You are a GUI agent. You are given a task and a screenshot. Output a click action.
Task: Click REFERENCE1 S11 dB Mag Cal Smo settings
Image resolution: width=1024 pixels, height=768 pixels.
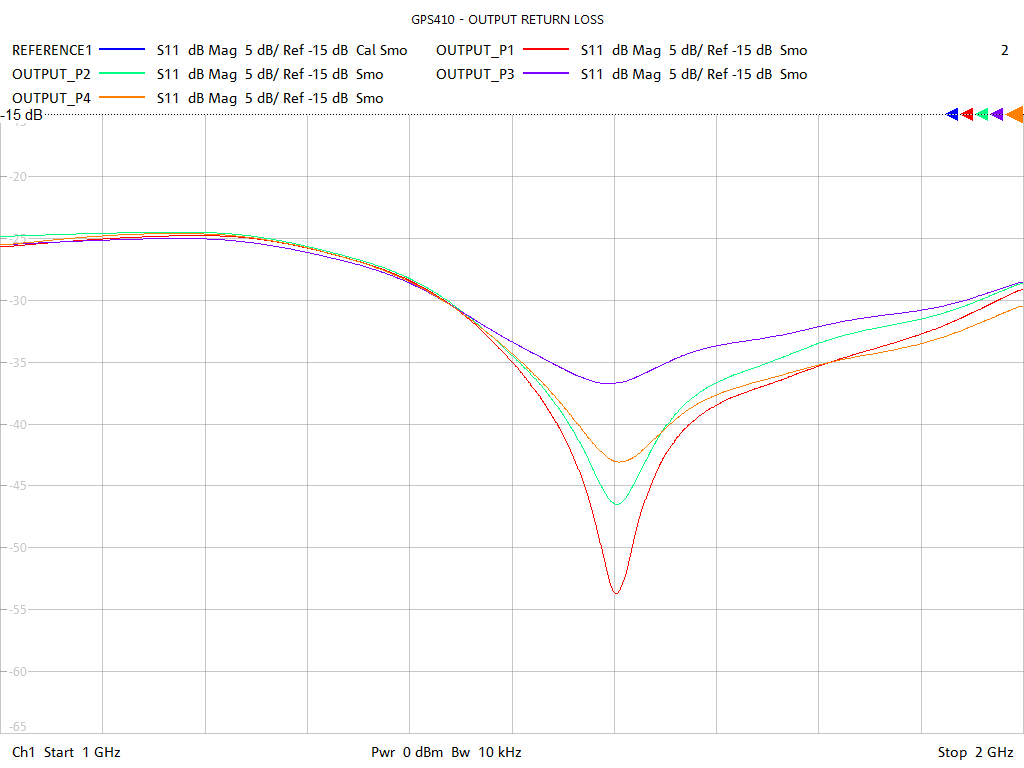[282, 50]
